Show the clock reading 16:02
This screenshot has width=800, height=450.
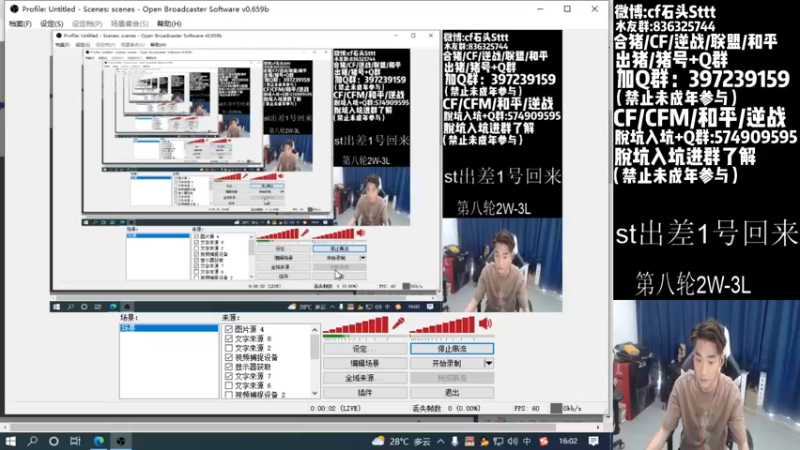[x=568, y=441]
